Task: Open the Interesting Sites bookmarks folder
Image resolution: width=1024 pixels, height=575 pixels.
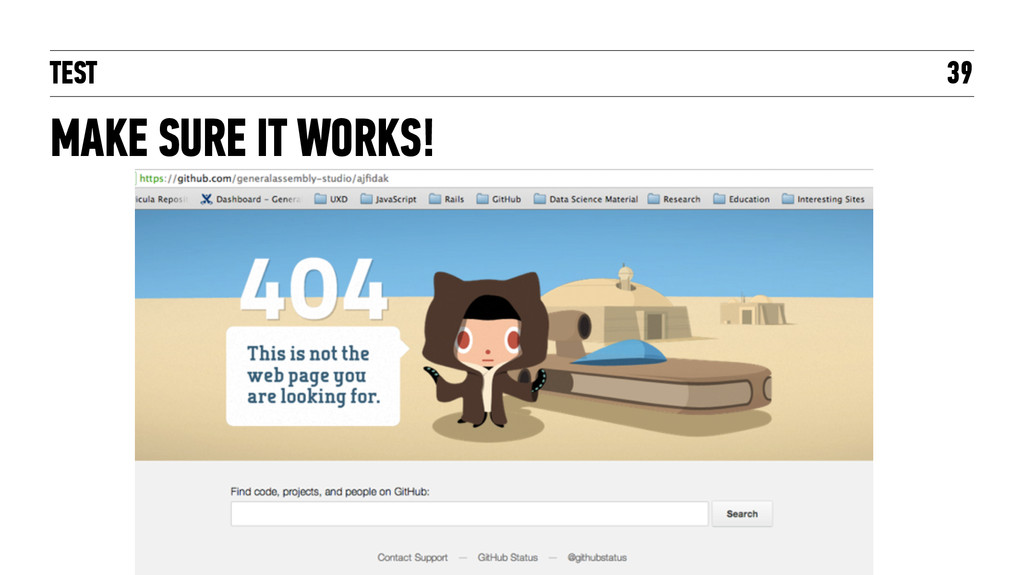Action: click(x=823, y=199)
